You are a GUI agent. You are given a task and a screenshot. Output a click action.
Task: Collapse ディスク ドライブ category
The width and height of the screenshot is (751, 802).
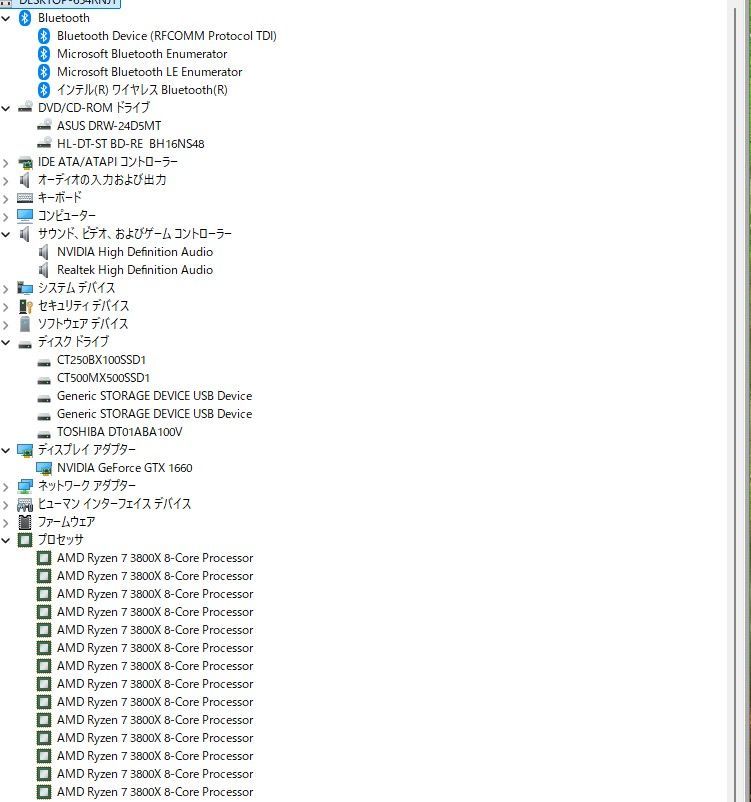coord(6,343)
